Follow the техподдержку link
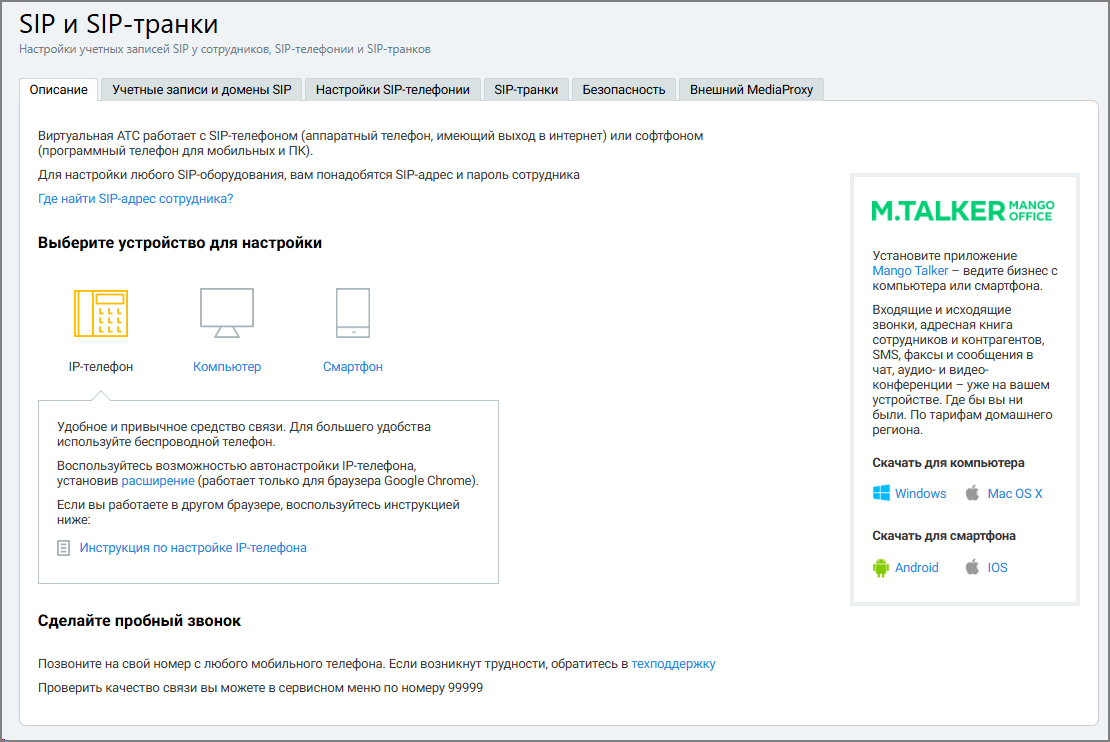The image size is (1110, 742). point(673,664)
